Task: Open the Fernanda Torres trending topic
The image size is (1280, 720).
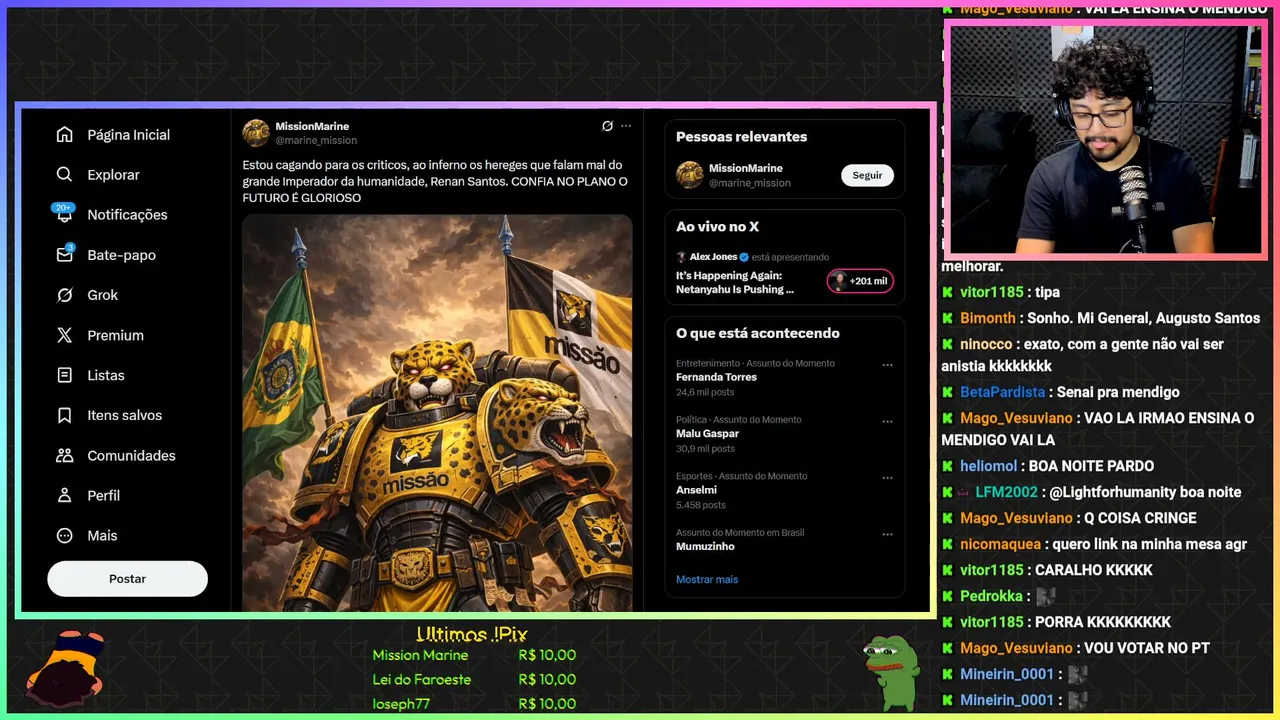Action: point(716,377)
